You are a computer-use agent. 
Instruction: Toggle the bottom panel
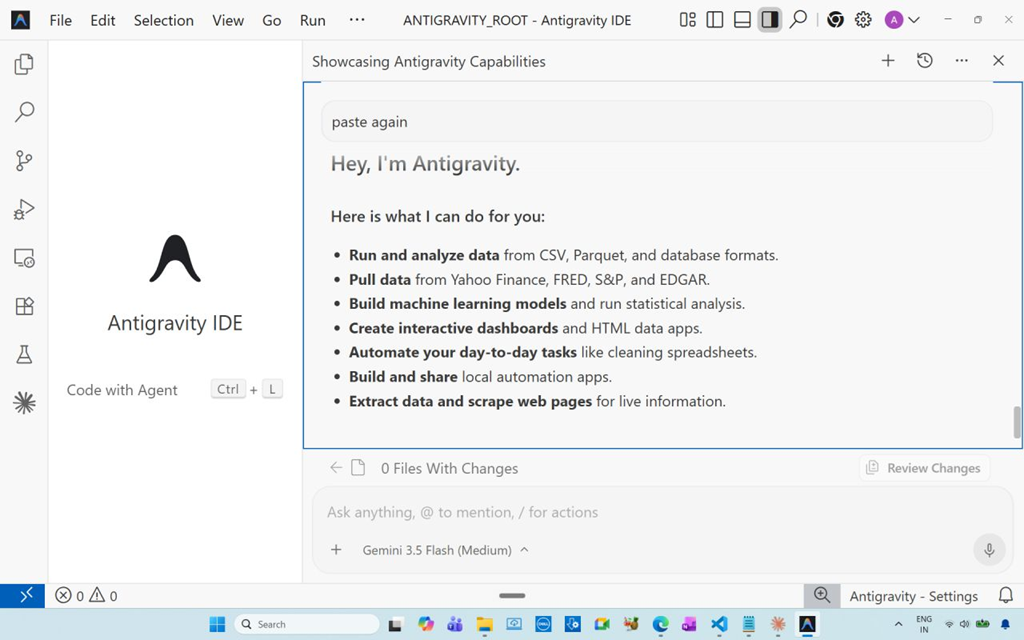coord(743,20)
